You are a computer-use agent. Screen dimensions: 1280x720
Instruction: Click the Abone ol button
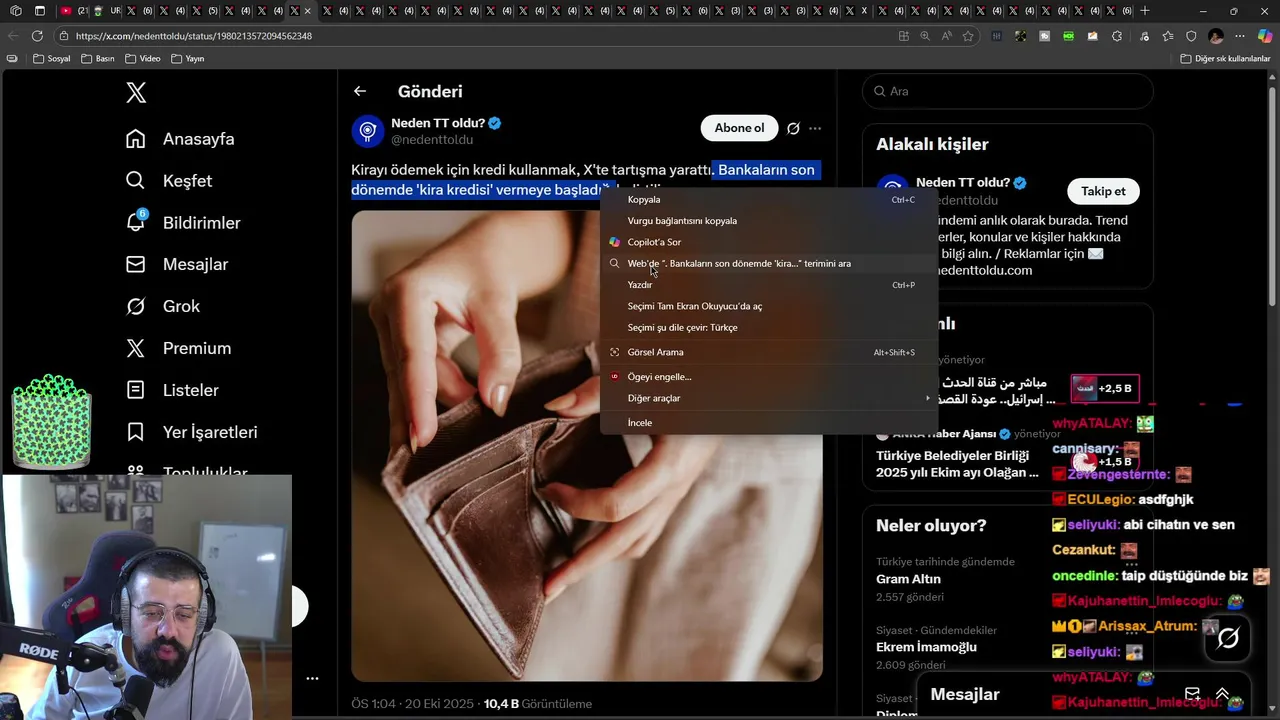[739, 128]
